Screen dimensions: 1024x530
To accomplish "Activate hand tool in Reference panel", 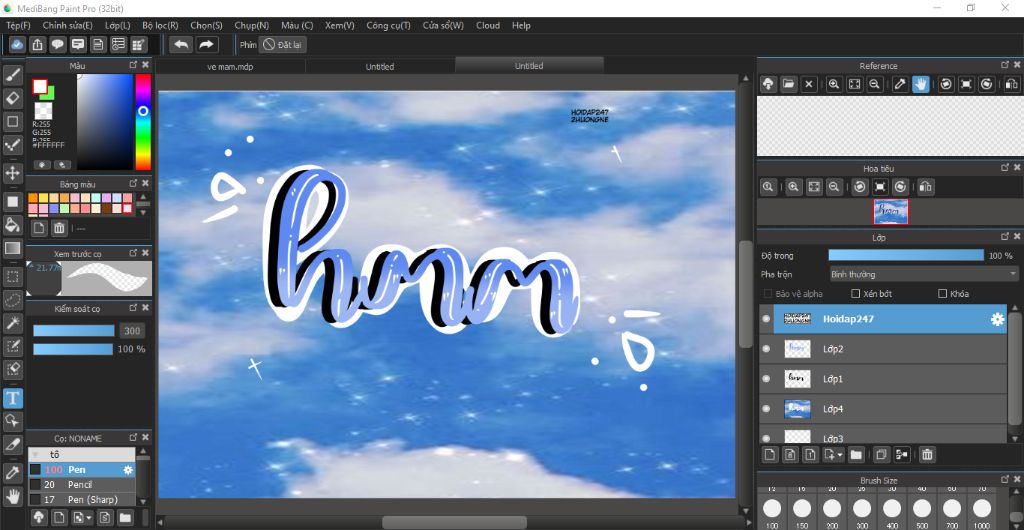I will (921, 84).
